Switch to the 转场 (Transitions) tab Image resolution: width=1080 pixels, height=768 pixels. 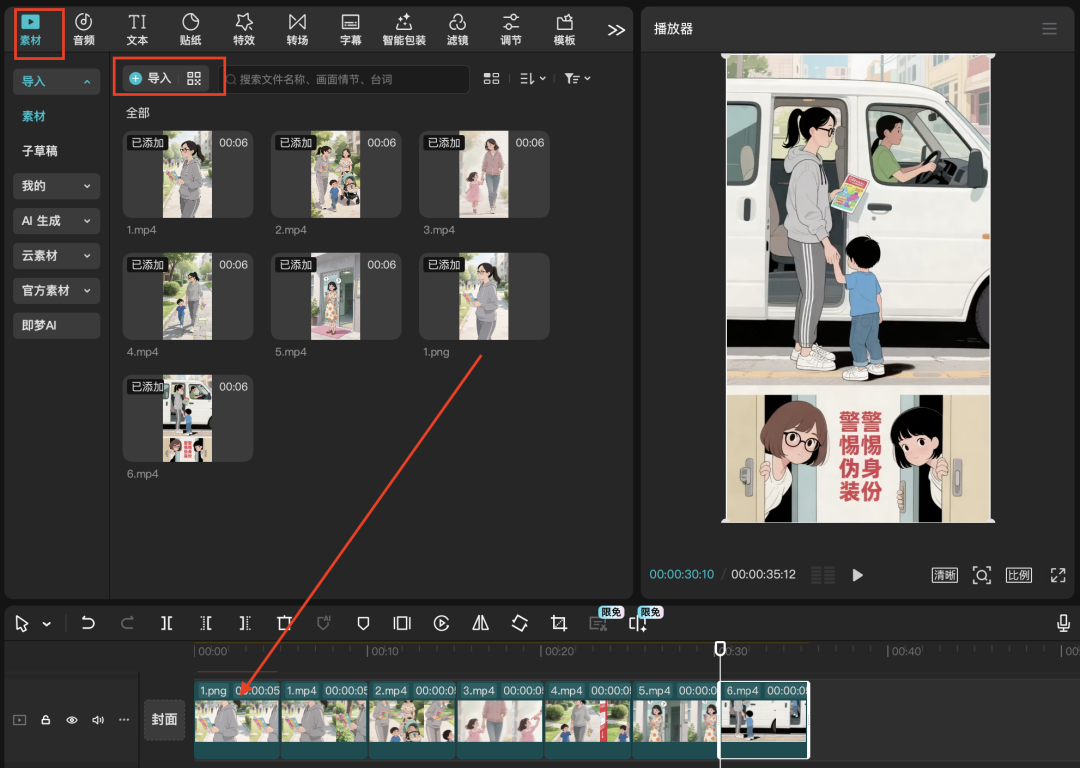(x=297, y=29)
